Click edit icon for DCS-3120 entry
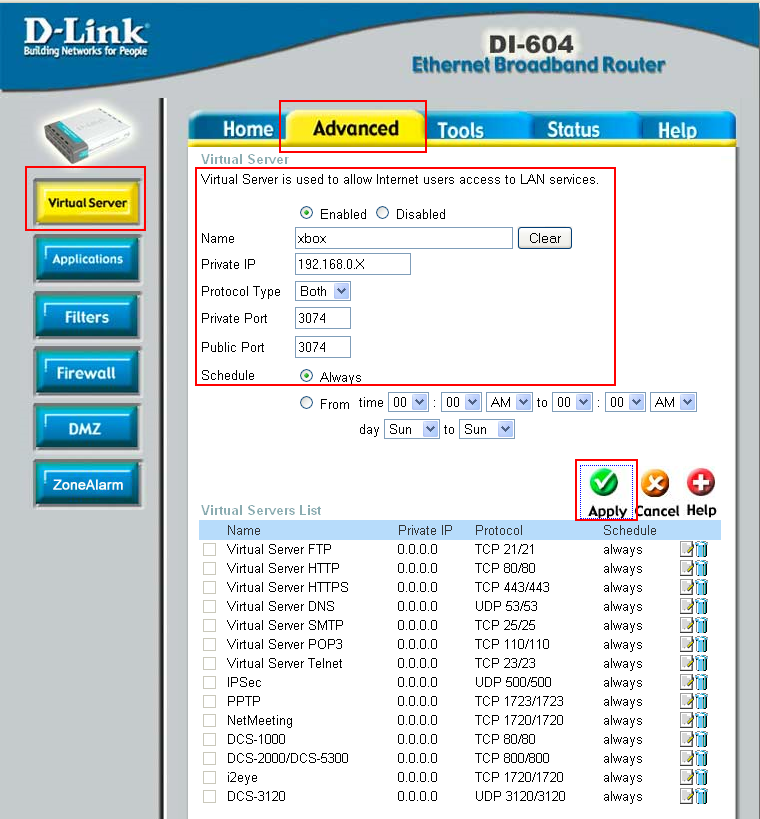 pos(687,796)
